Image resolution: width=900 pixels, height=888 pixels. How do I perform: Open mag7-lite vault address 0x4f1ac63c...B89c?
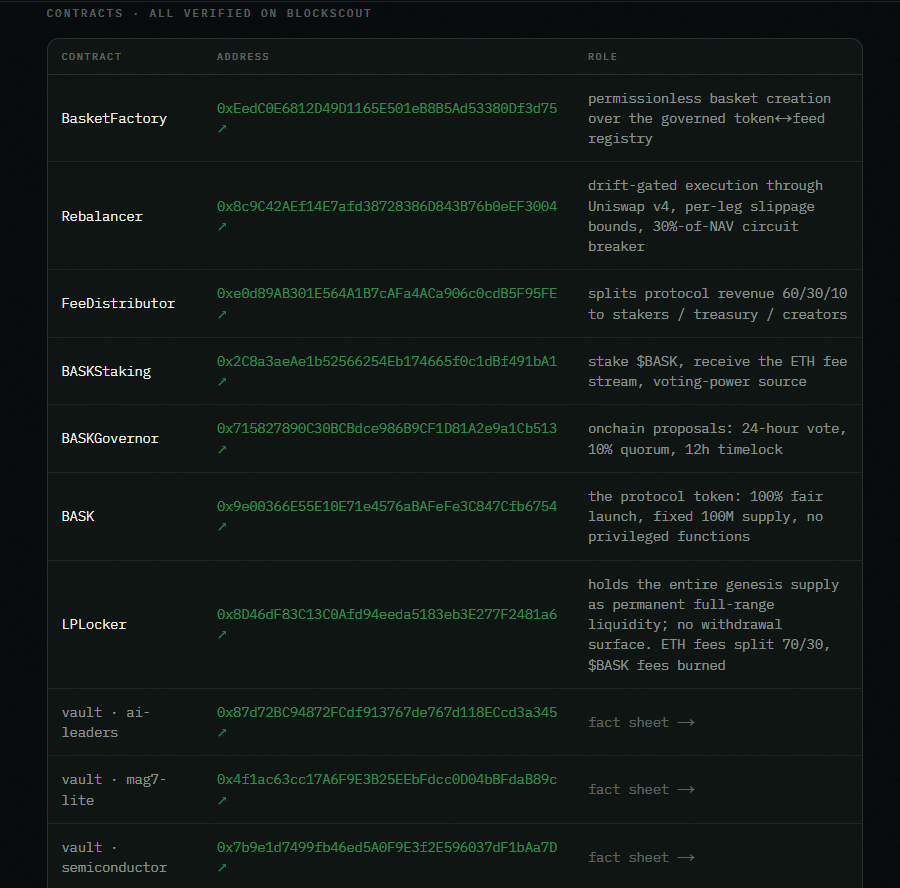(387, 780)
